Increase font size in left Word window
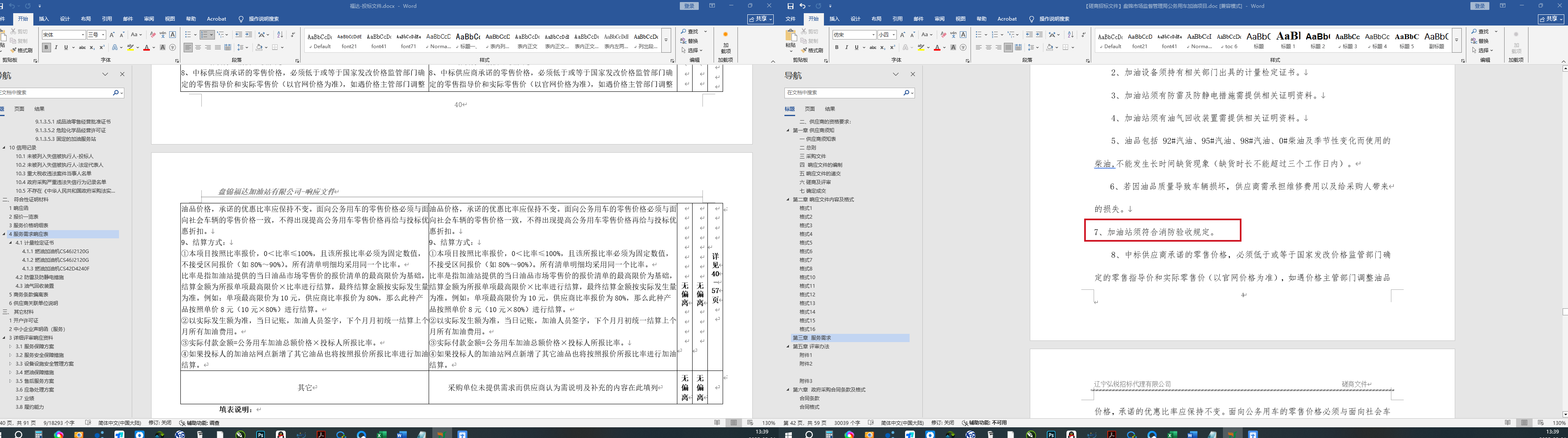The height and width of the screenshot is (438, 1568). click(112, 35)
